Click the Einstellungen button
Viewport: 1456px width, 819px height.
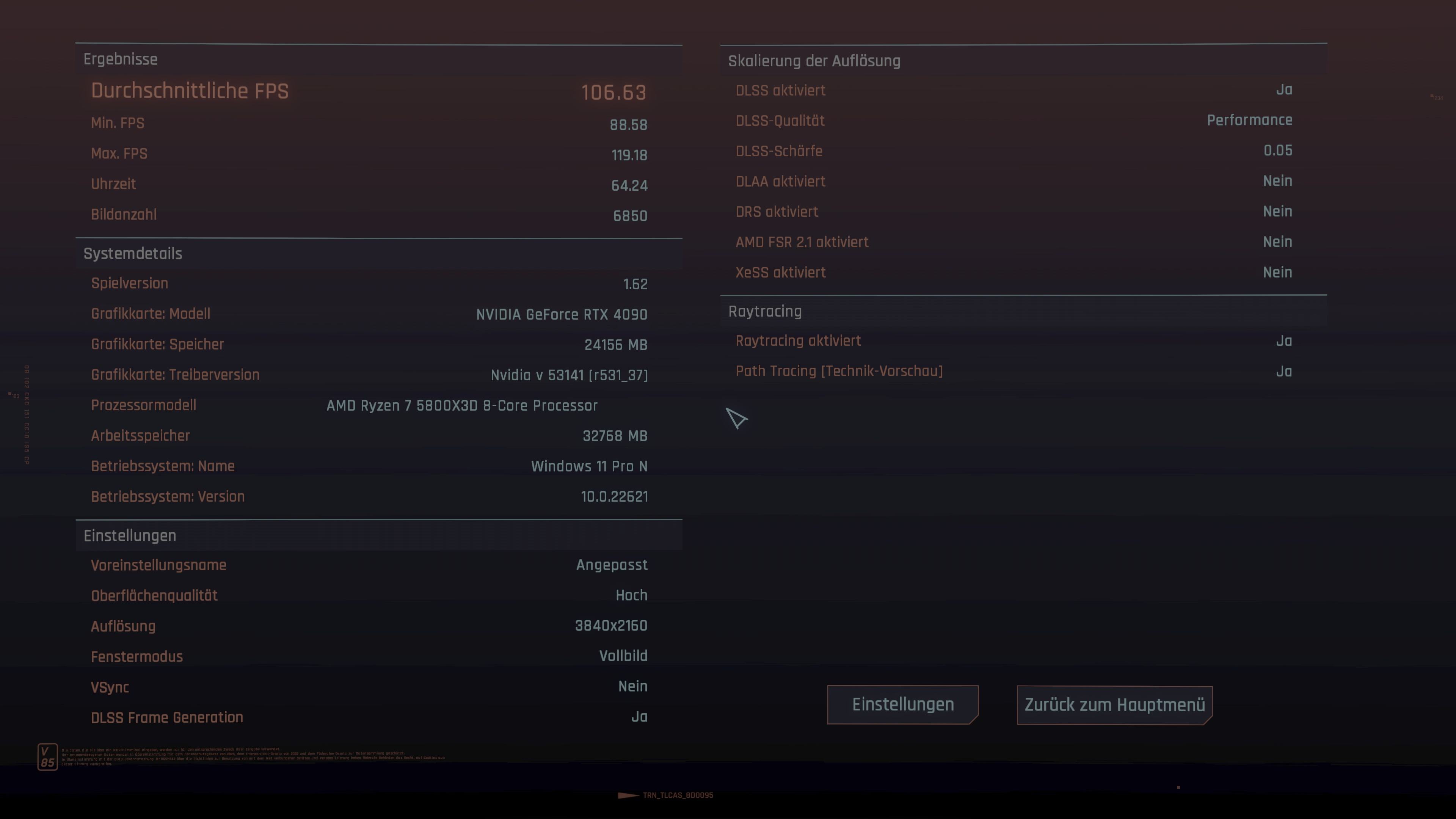click(x=903, y=704)
